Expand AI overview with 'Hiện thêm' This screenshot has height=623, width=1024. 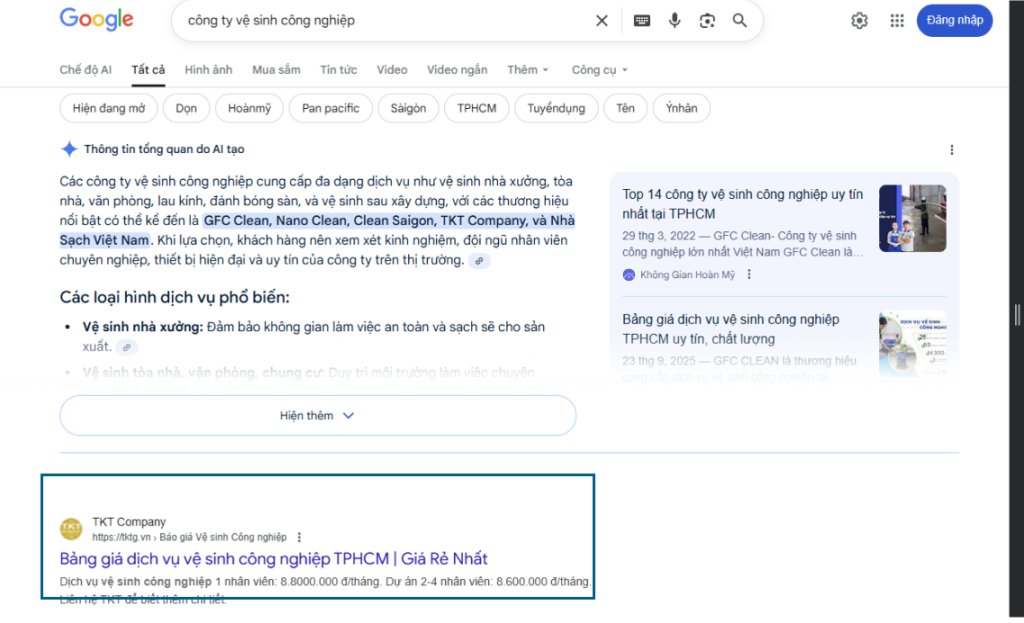317,415
